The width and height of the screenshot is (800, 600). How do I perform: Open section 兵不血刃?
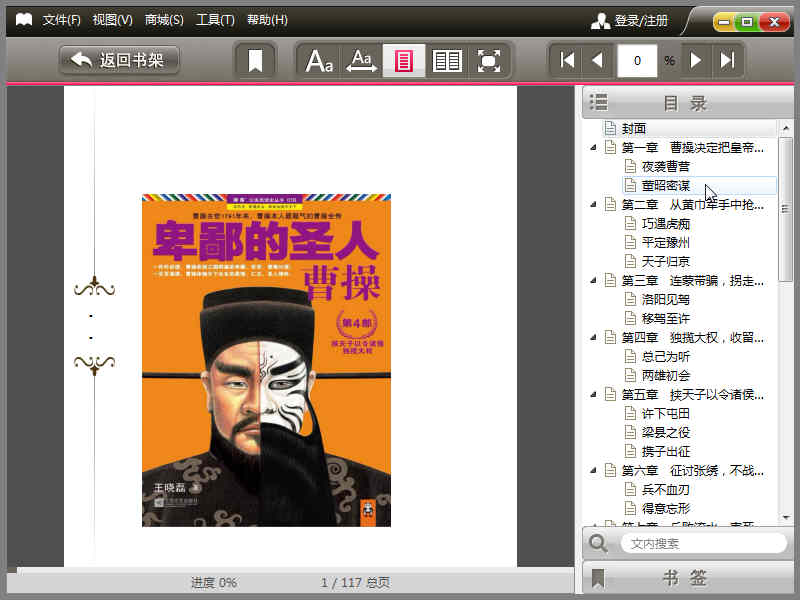pyautogui.click(x=665, y=490)
